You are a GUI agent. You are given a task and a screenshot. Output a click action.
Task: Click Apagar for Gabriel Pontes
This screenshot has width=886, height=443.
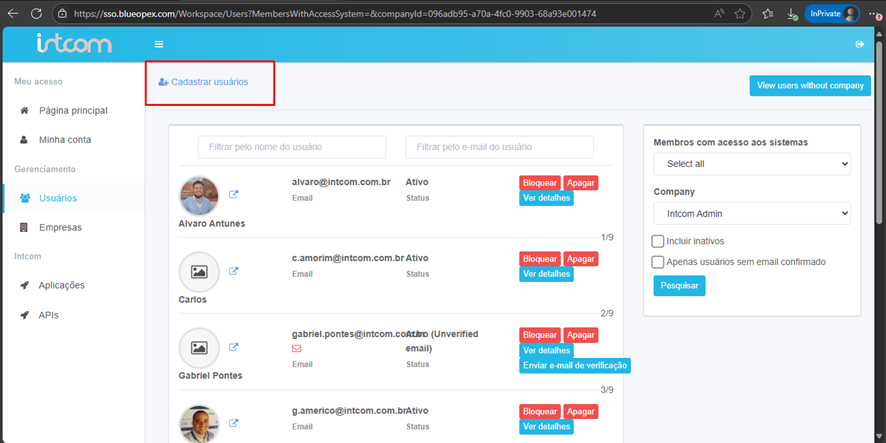click(x=581, y=335)
